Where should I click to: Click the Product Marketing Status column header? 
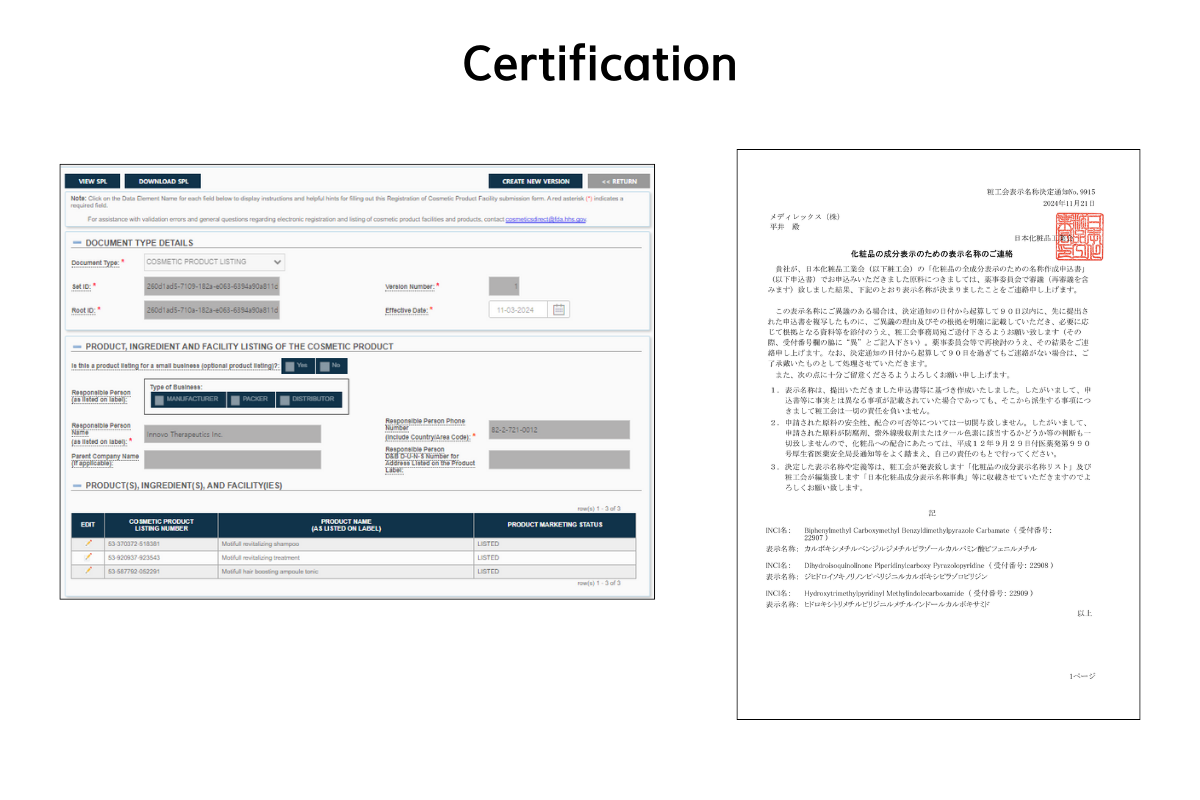point(554,525)
